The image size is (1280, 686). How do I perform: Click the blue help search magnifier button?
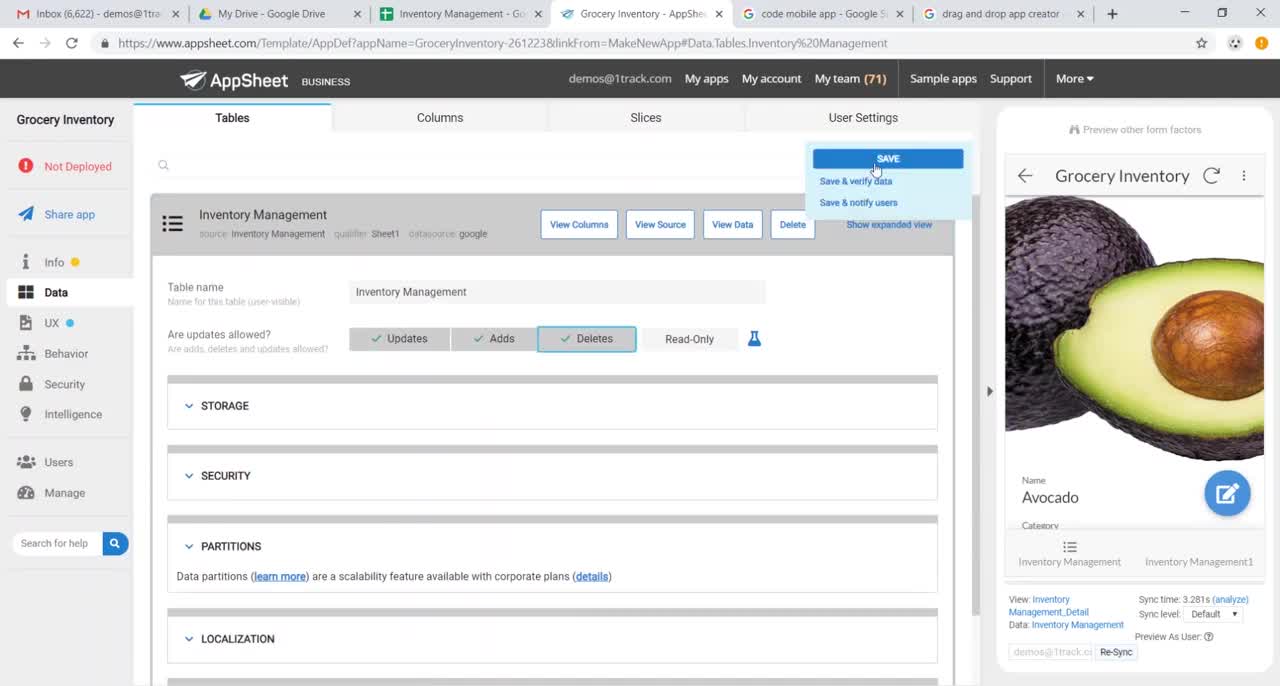(115, 543)
